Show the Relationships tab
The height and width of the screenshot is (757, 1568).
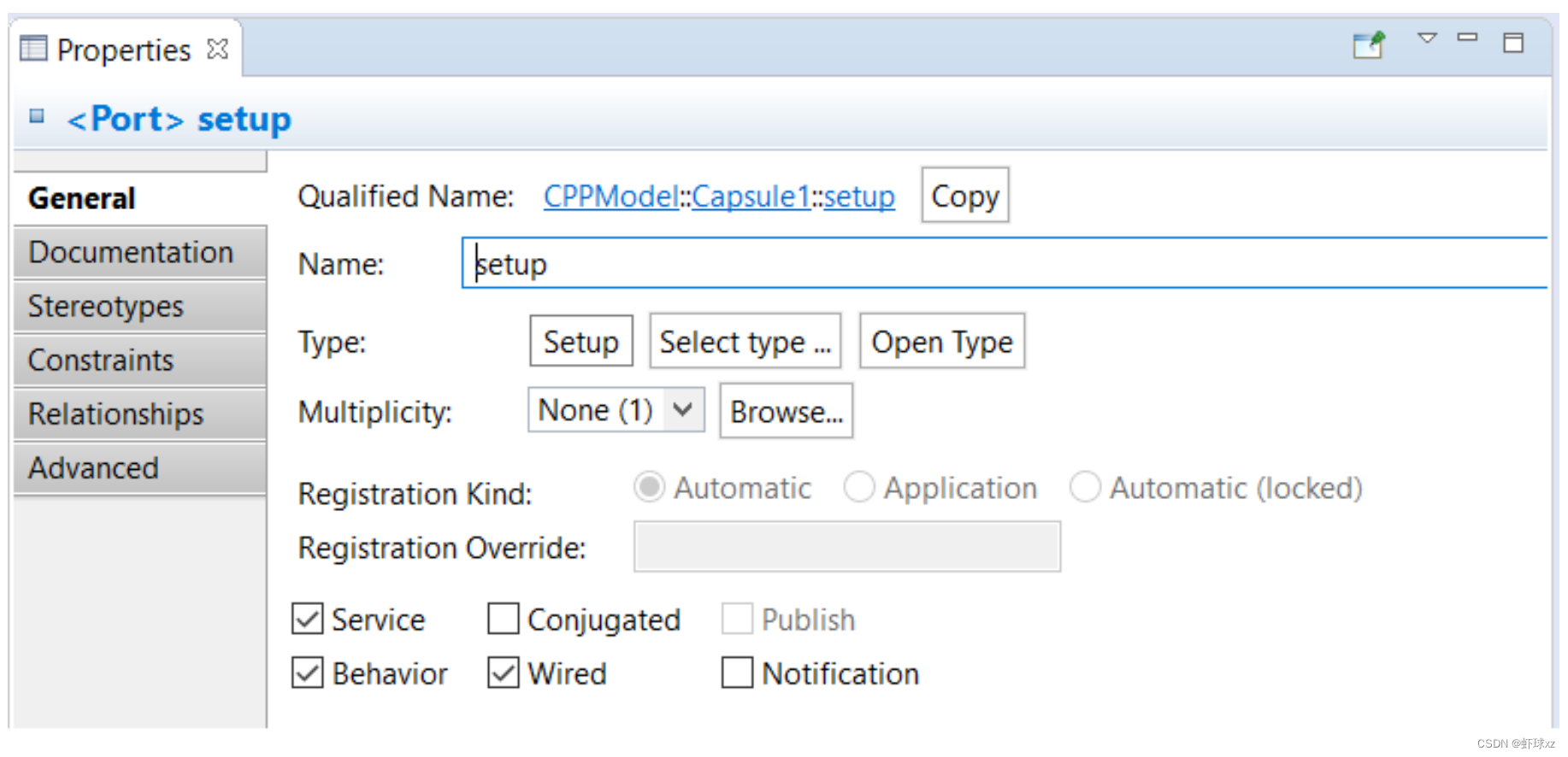coord(140,414)
